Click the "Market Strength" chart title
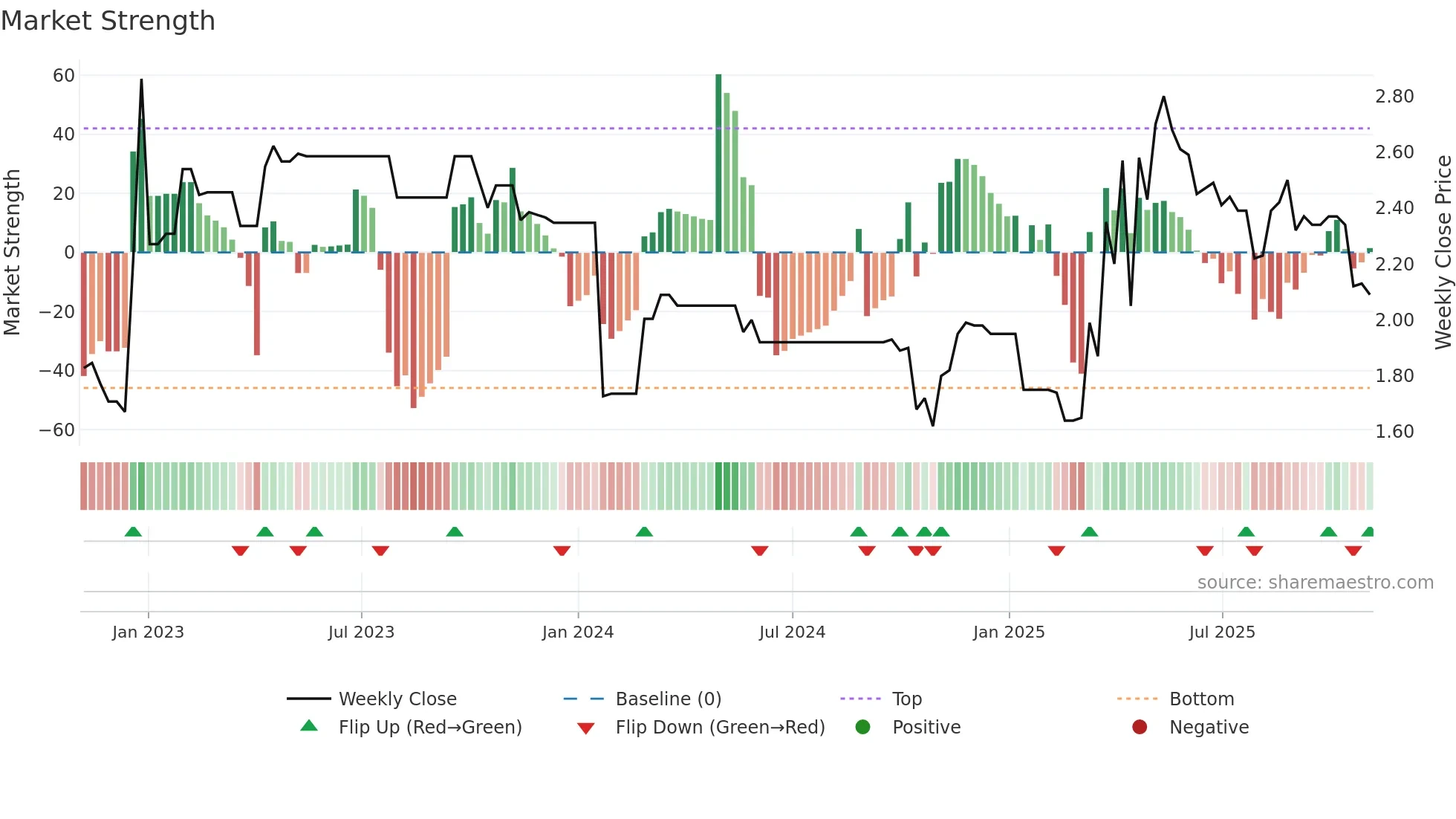The height and width of the screenshot is (819, 1456). pyautogui.click(x=108, y=21)
